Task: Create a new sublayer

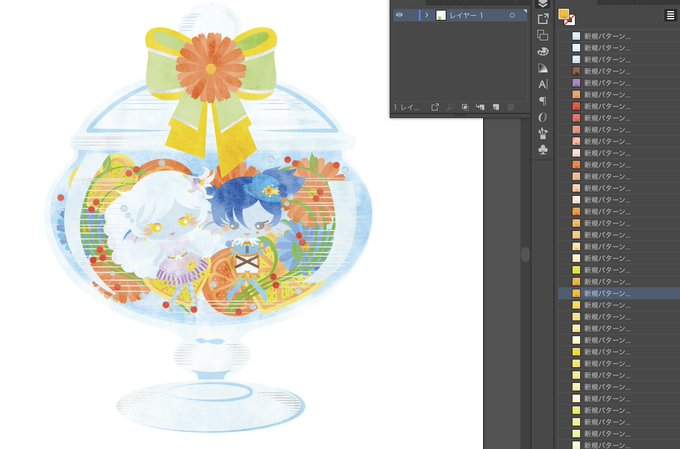Action: (480, 107)
